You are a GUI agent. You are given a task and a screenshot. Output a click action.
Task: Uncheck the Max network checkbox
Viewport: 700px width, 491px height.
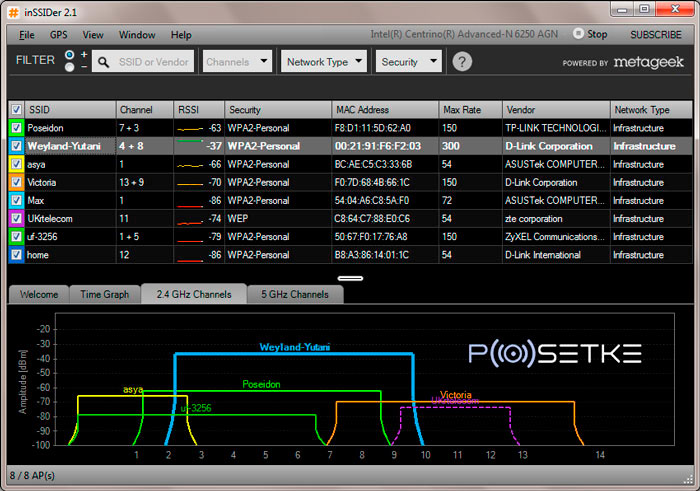pos(16,200)
